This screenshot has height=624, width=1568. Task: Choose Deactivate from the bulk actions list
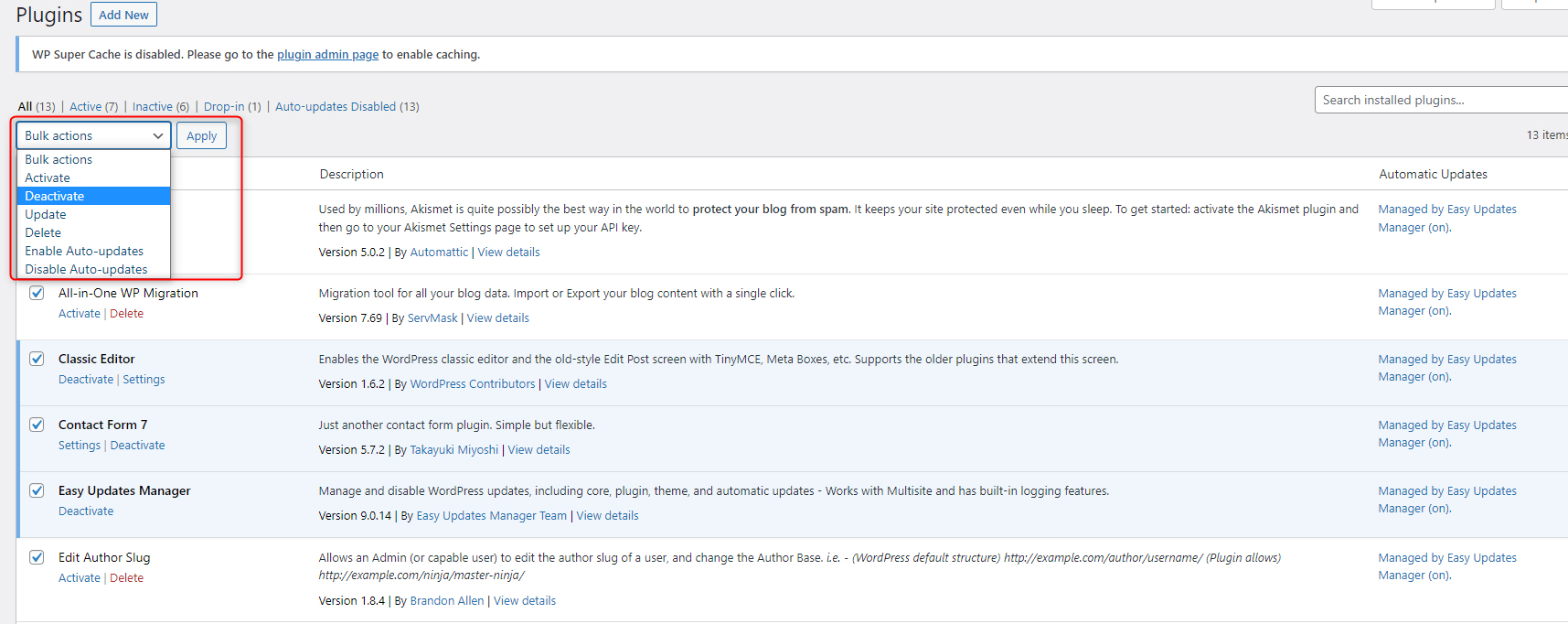click(x=93, y=196)
